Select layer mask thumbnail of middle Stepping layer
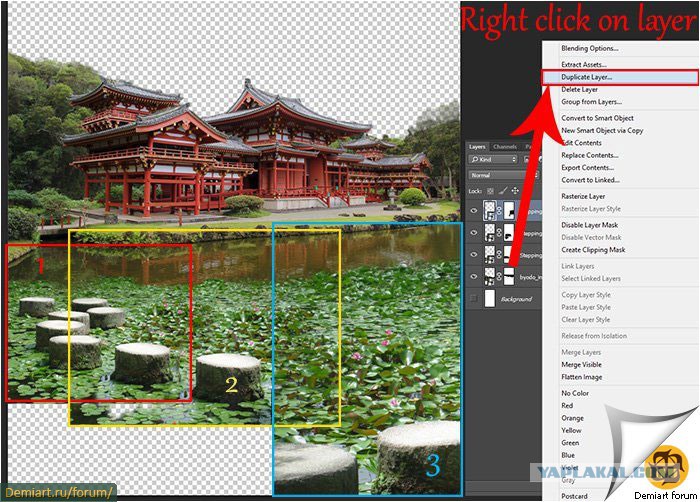Image resolution: width=700 pixels, height=502 pixels. coord(509,233)
